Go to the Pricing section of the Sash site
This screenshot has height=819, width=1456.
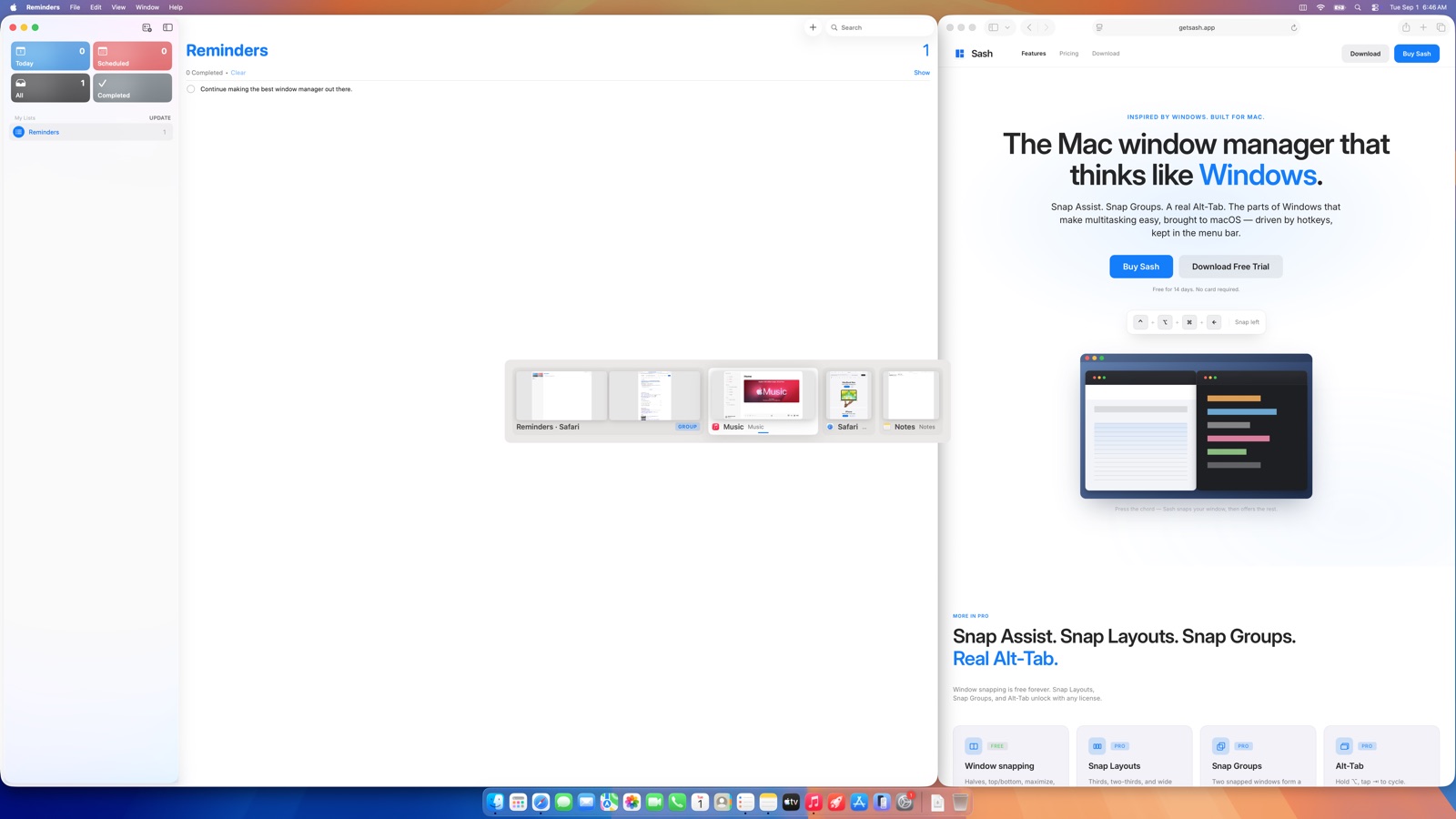(x=1068, y=54)
